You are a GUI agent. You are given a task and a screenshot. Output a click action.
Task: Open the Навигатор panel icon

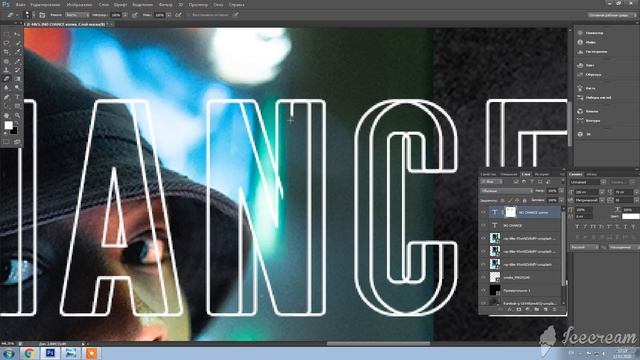click(580, 33)
